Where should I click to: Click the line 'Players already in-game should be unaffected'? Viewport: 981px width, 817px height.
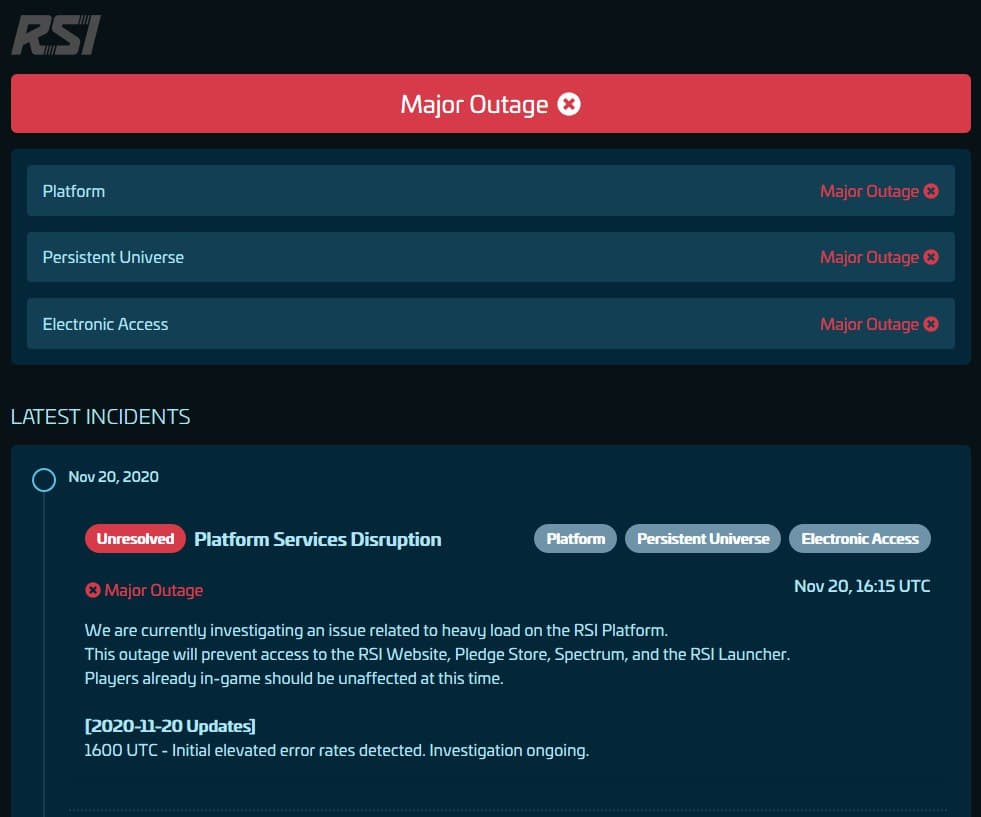pos(294,679)
